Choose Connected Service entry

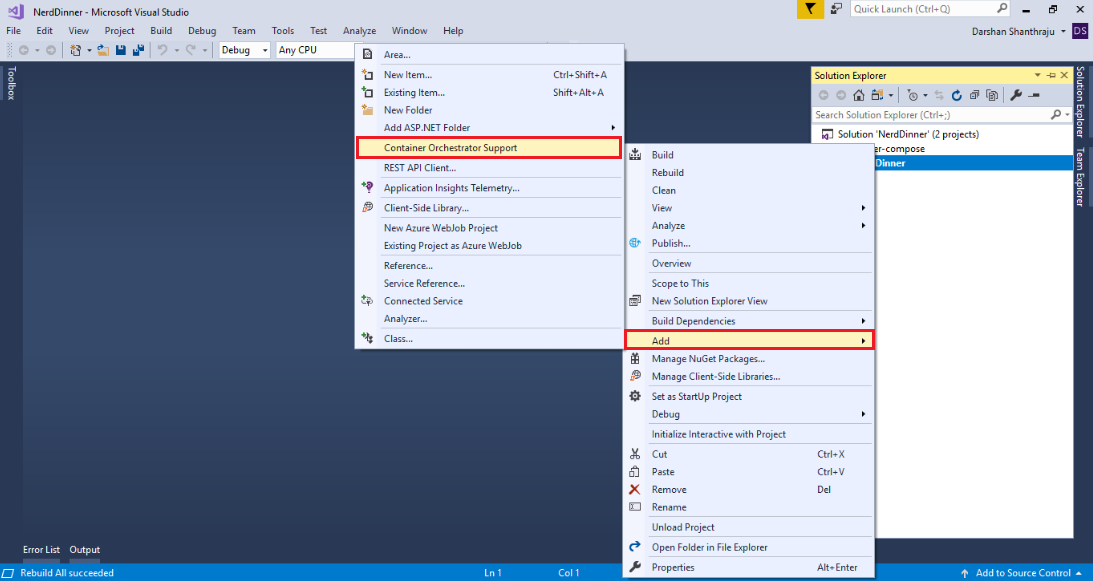tap(489, 301)
